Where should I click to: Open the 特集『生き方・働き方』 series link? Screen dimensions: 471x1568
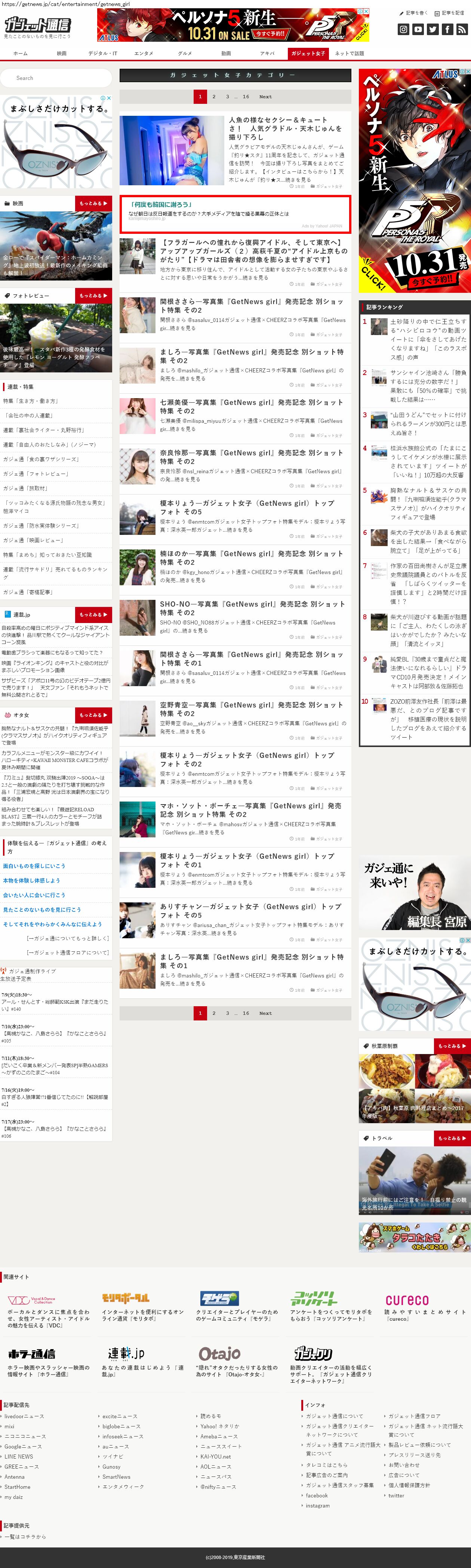click(31, 401)
